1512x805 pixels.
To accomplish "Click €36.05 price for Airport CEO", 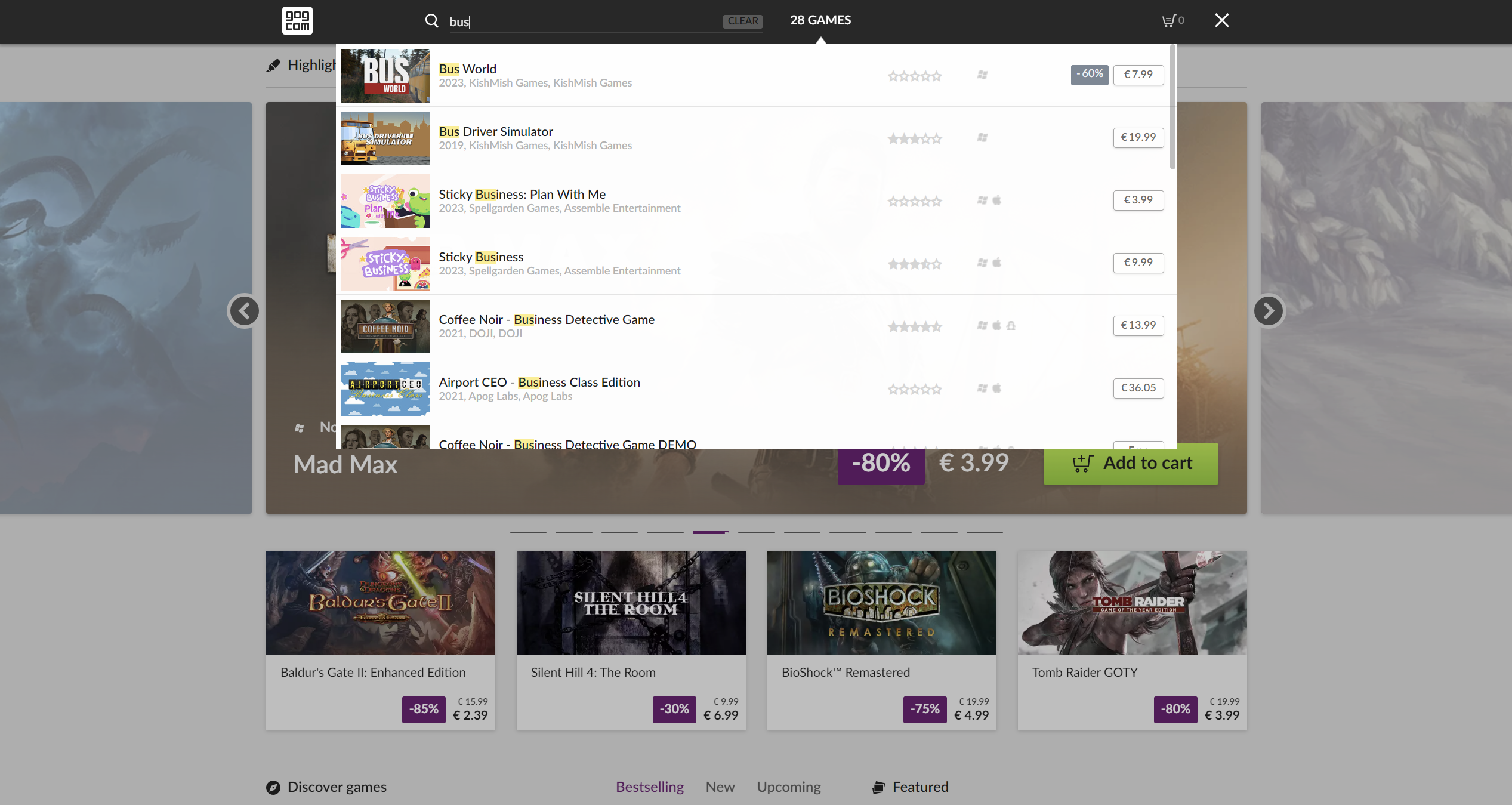I will (x=1138, y=388).
